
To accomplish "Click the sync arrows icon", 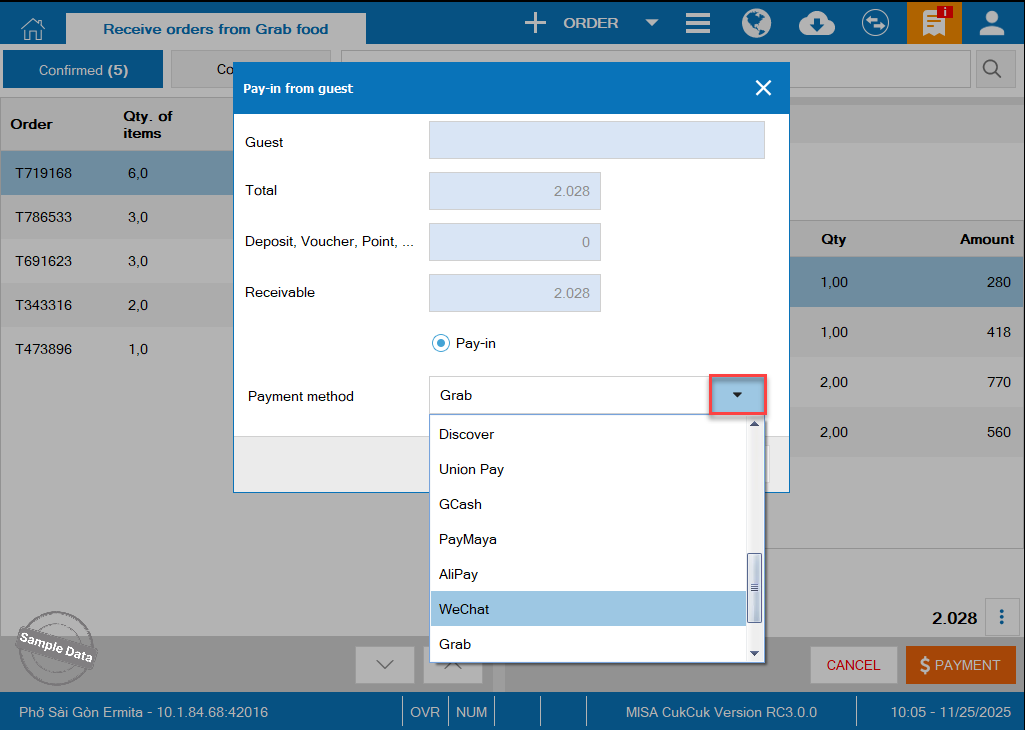I will (876, 23).
